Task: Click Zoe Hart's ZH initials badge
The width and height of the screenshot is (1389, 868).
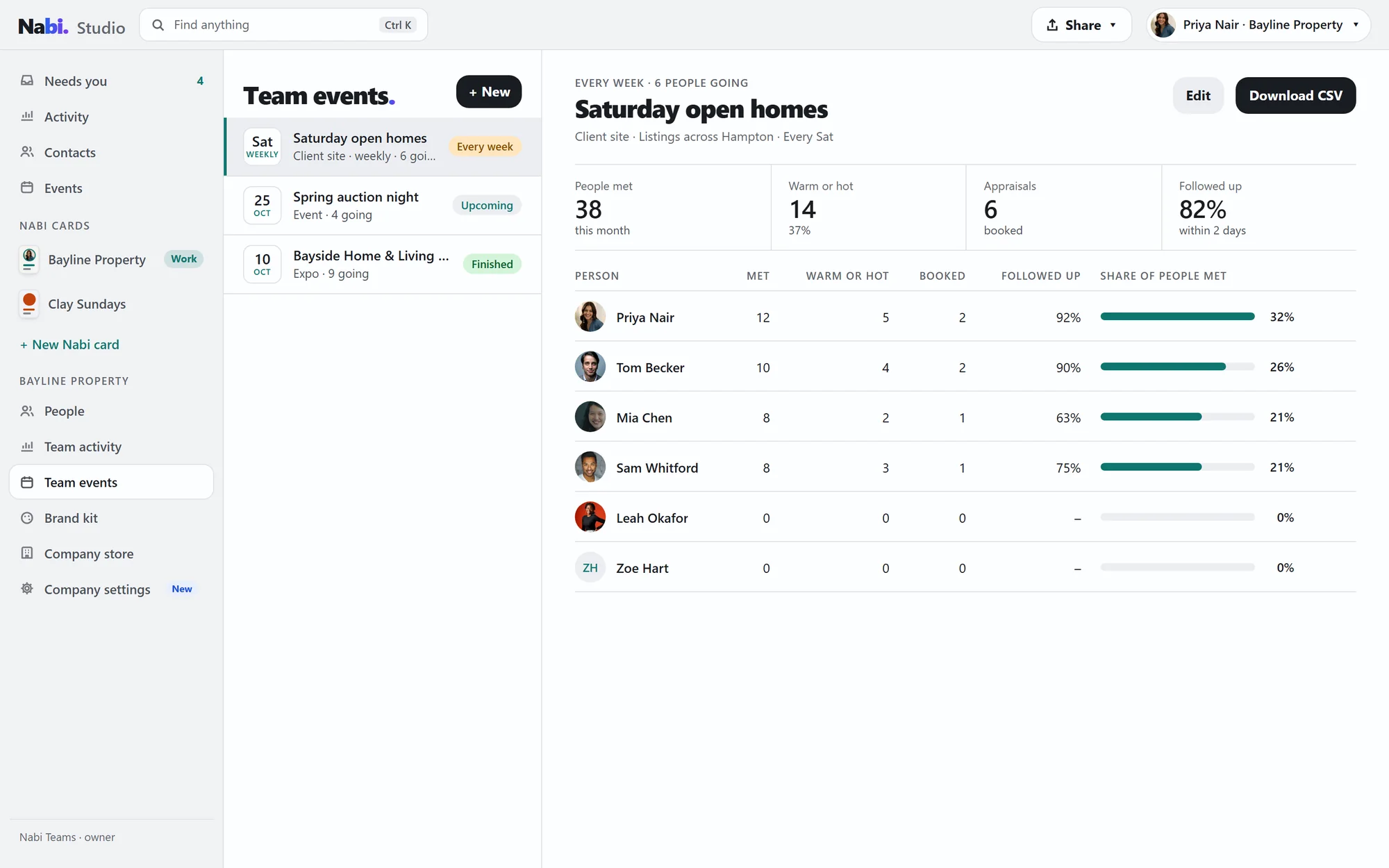Action: point(590,567)
